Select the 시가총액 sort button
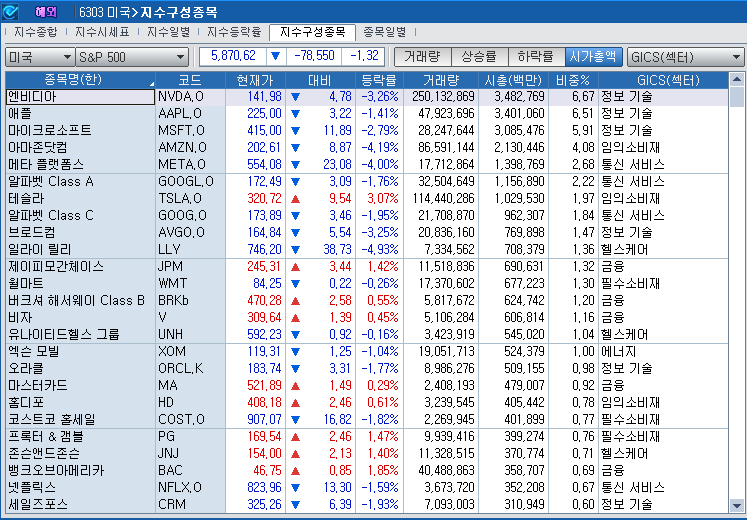This screenshot has width=747, height=520. (592, 56)
